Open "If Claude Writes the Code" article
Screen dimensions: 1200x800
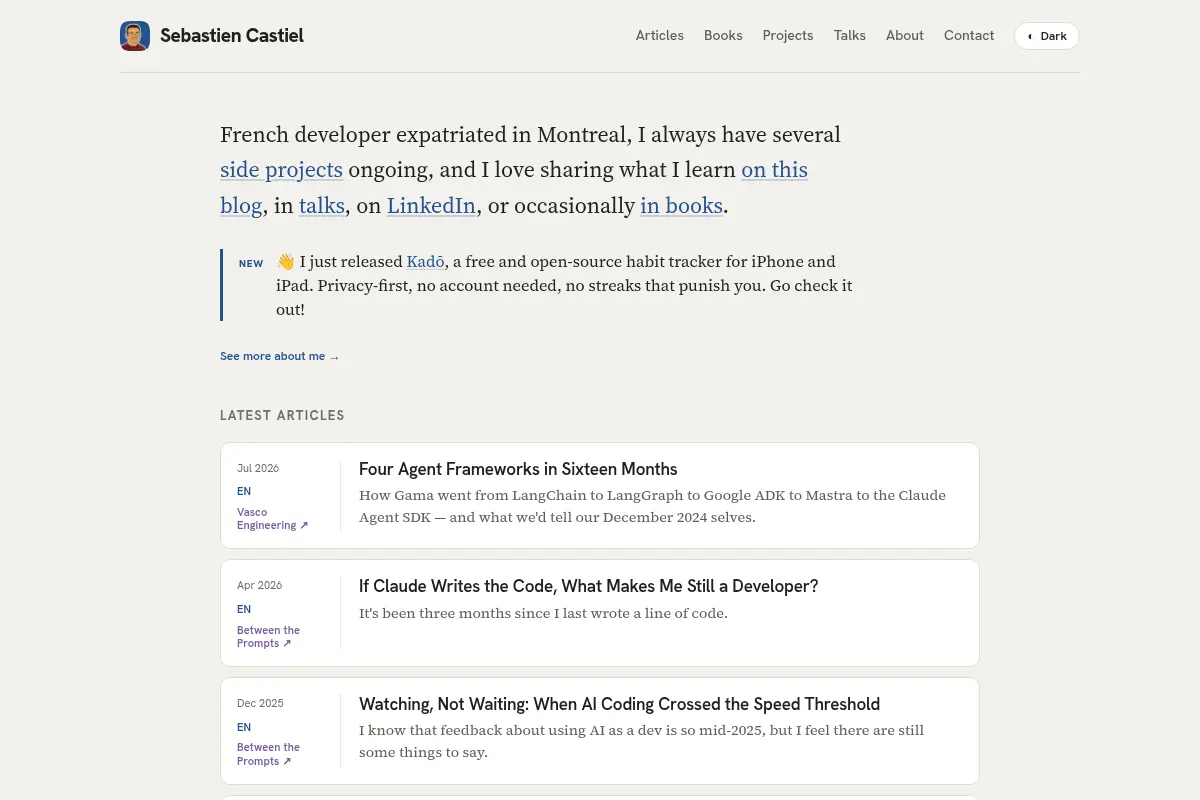(x=588, y=586)
